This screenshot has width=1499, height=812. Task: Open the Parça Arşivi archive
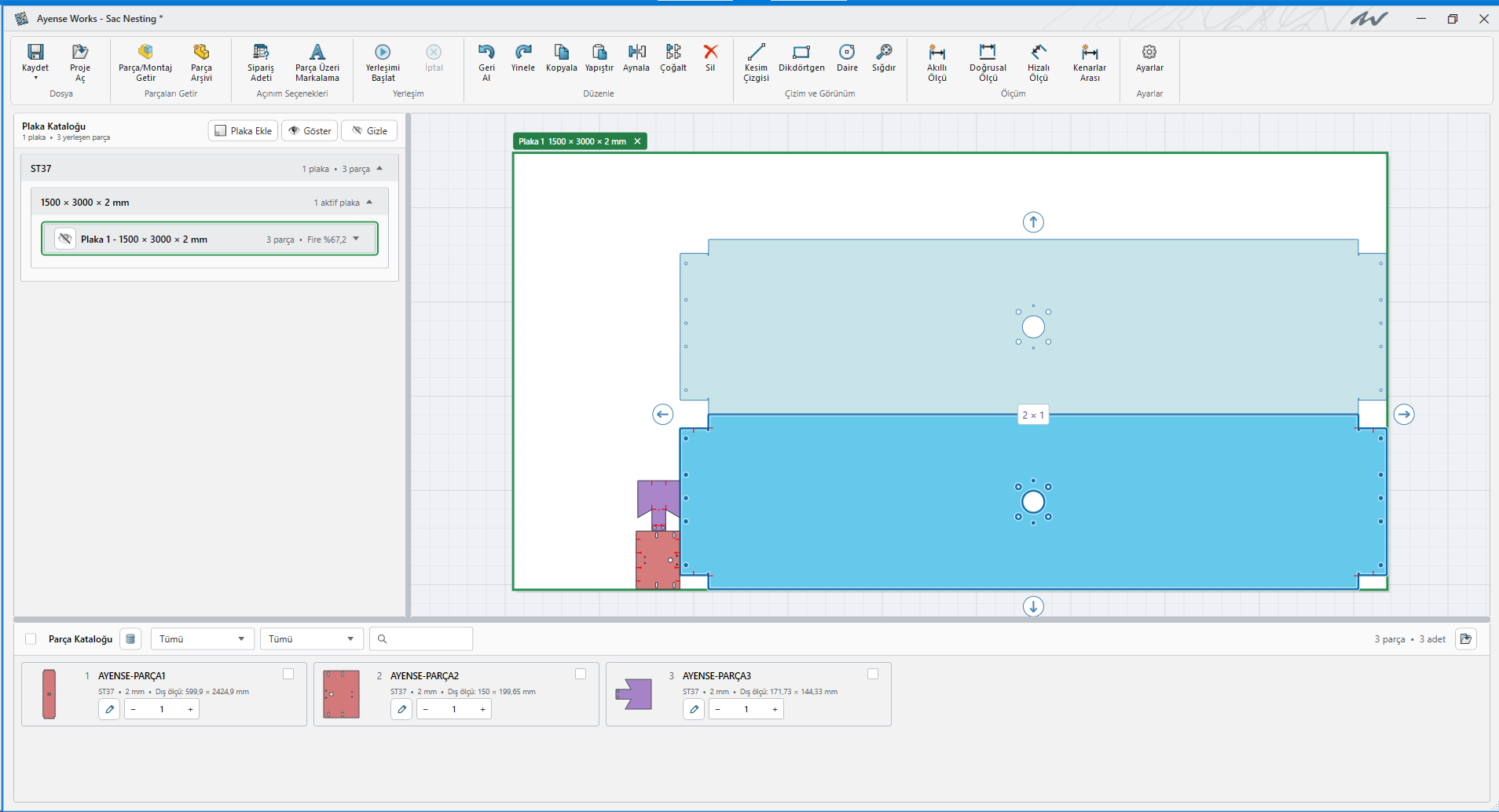pos(201,62)
